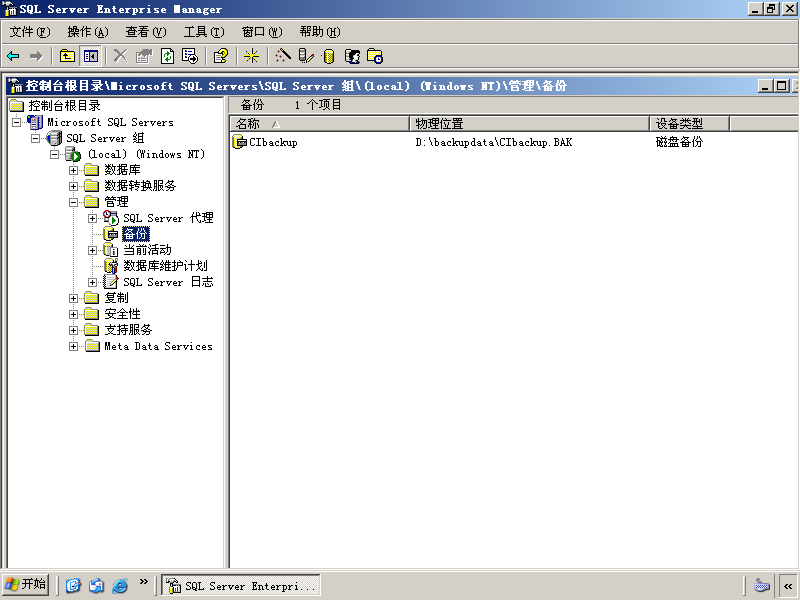
Task: Click the Properties toolbar icon
Action: pos(144,56)
